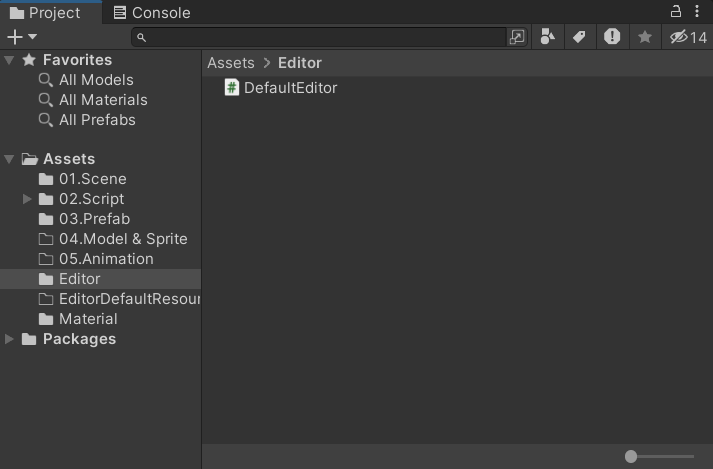Open the plus Create asset dropdown
The image size is (713, 469).
[x=22, y=37]
